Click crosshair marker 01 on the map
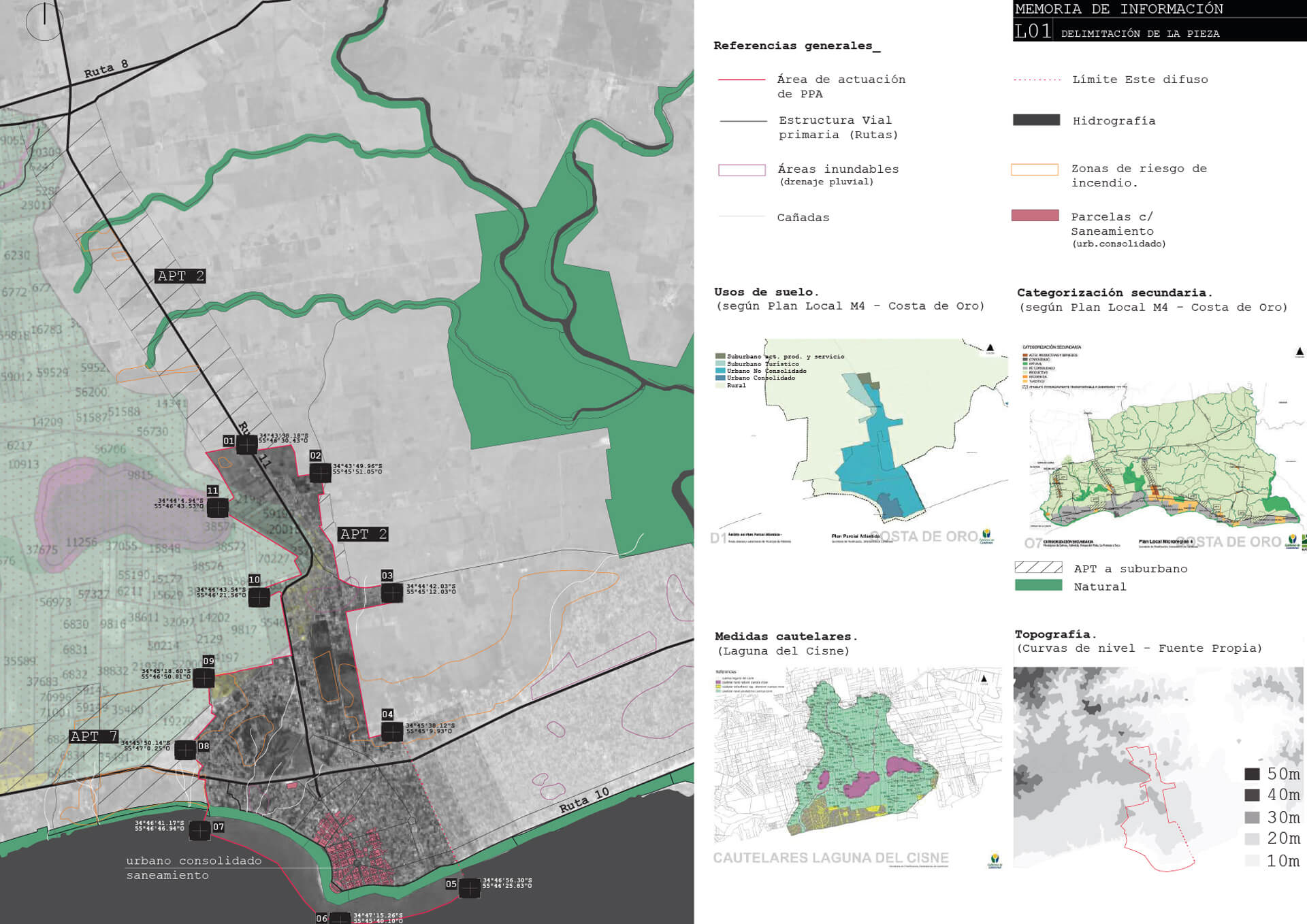 [x=246, y=444]
